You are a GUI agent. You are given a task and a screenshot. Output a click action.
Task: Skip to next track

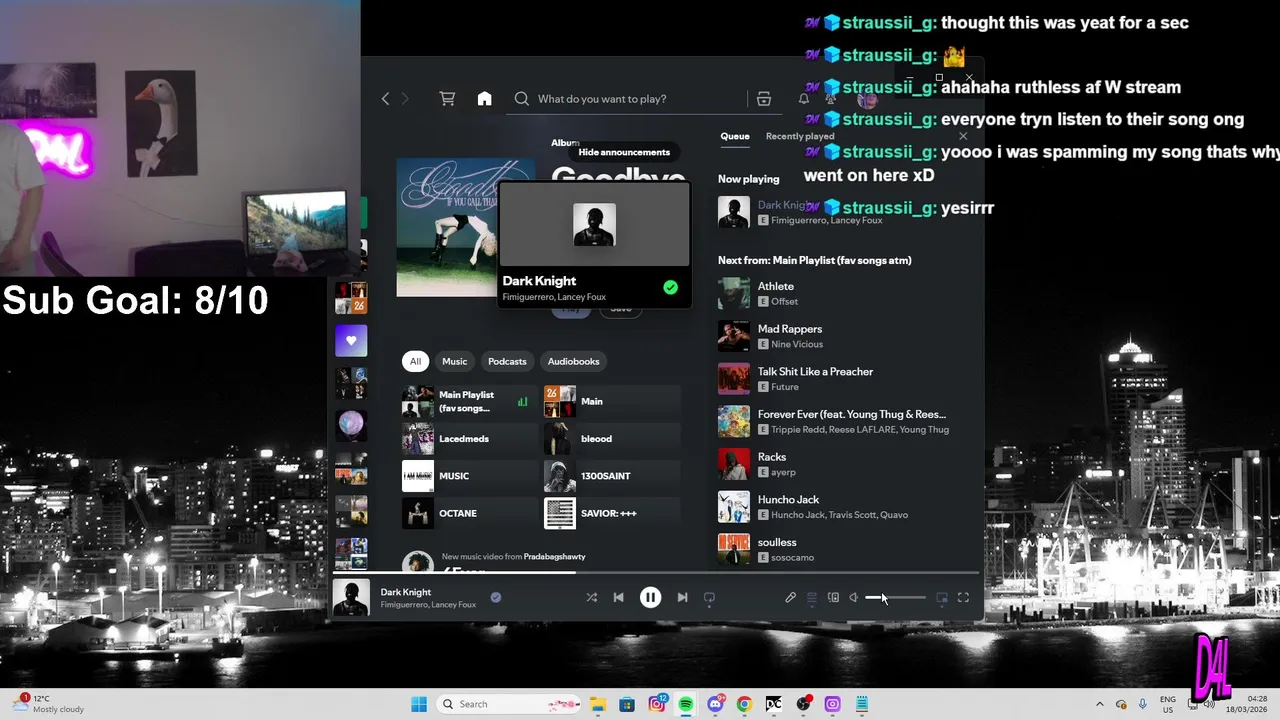pyautogui.click(x=682, y=597)
